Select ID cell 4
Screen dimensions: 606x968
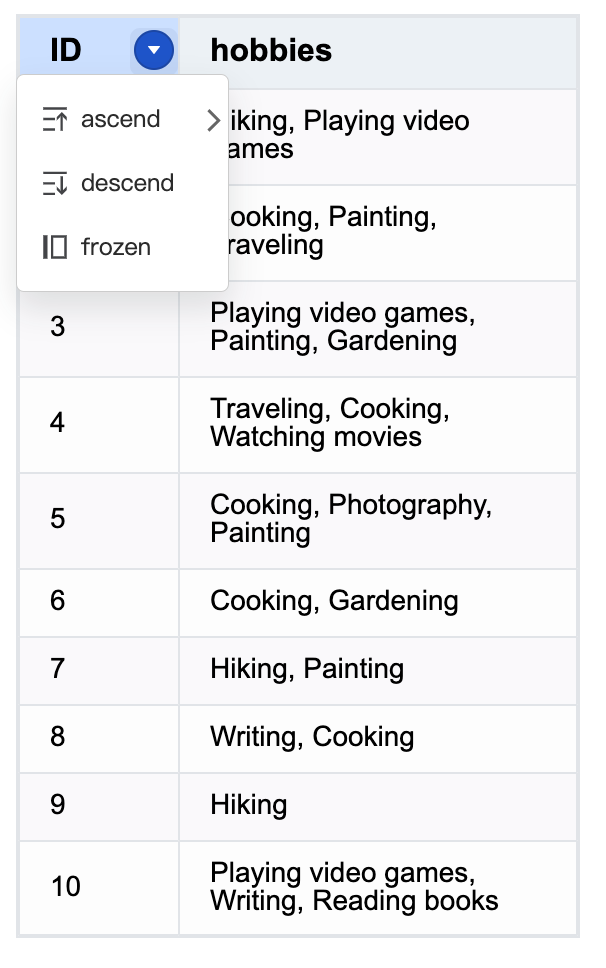click(99, 425)
